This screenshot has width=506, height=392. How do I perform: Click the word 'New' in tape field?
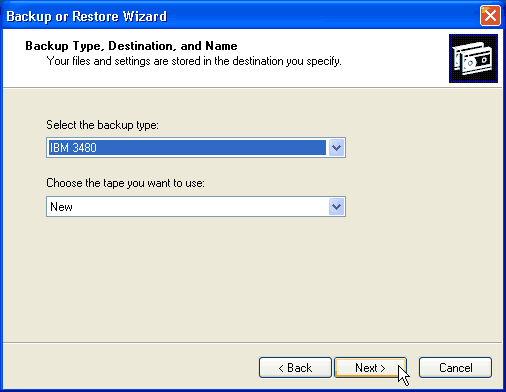(61, 207)
